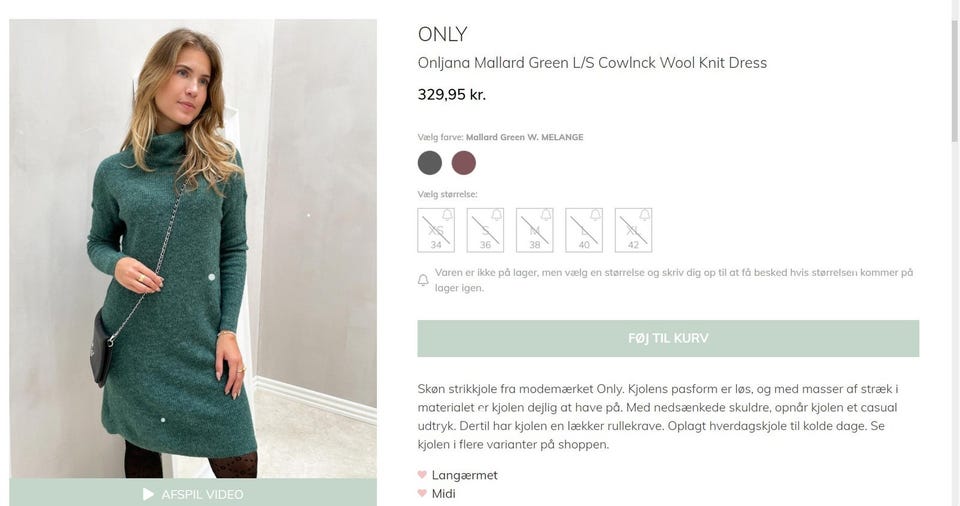Click the Onljana Mallard Green product title

[x=592, y=63]
